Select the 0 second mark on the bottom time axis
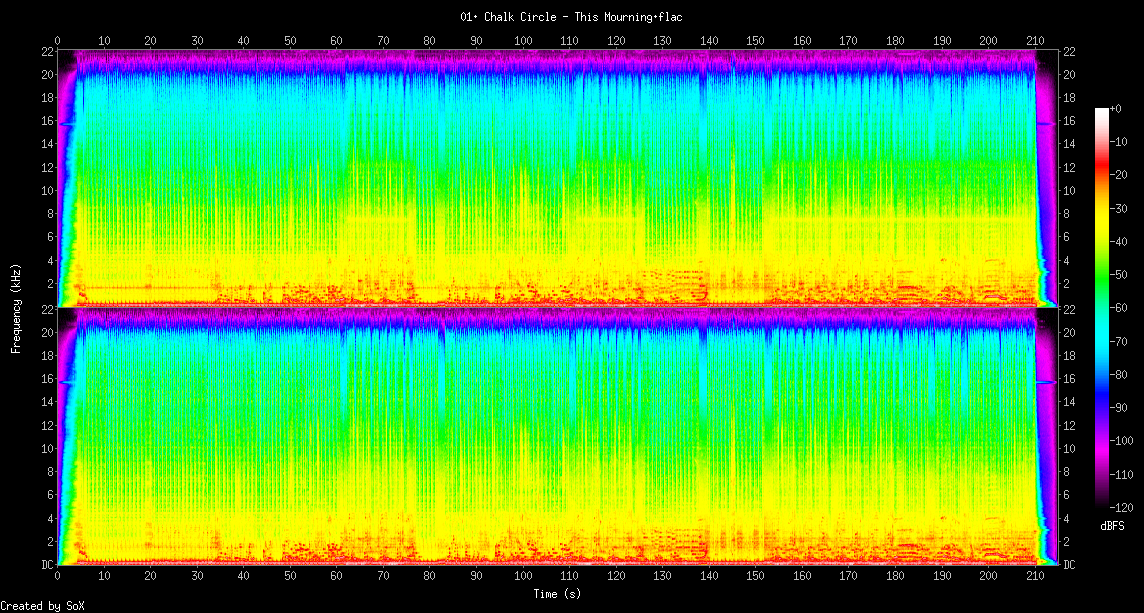This screenshot has height=613, width=1144. point(57,577)
